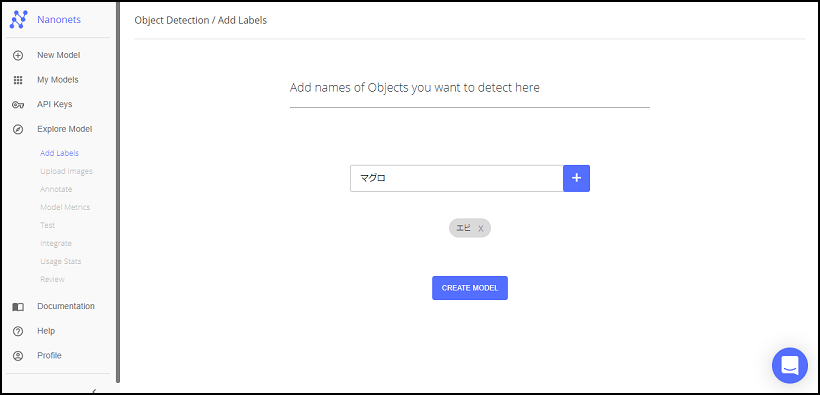Click the Nanonets logo icon
Screen dimensions: 820x395
click(x=18, y=20)
